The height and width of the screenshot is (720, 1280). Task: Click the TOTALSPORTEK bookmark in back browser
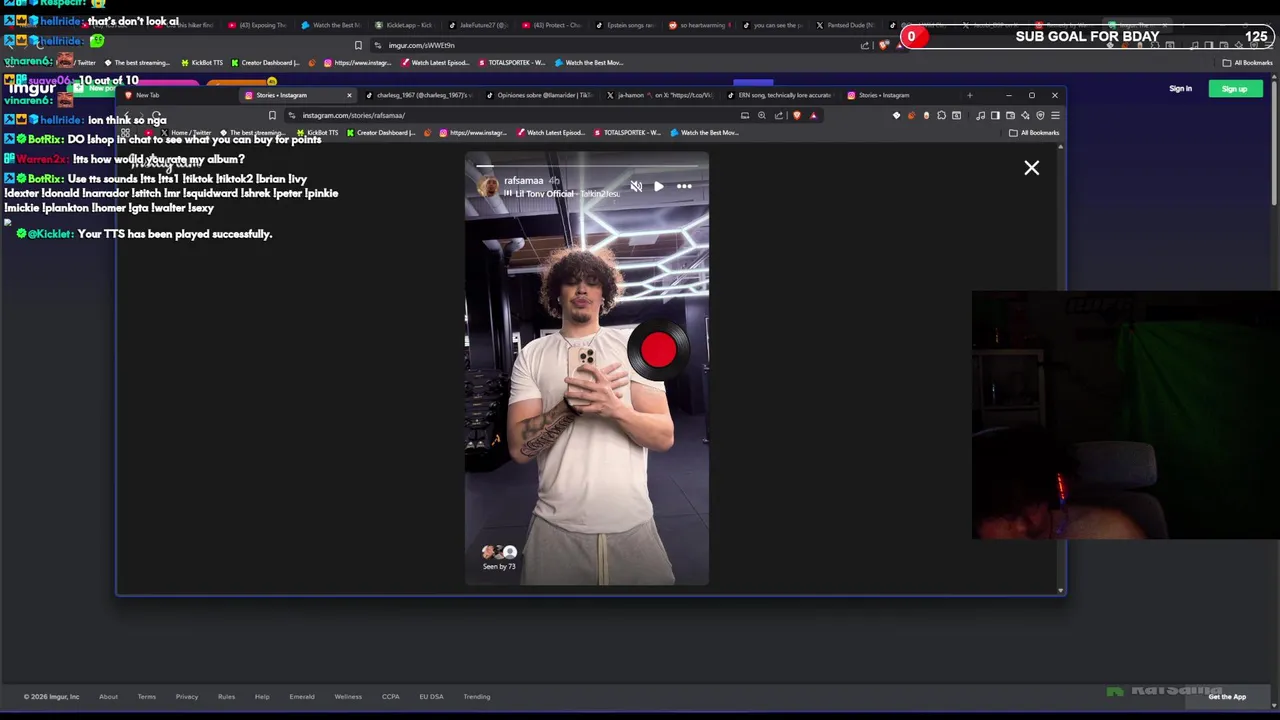(x=512, y=63)
